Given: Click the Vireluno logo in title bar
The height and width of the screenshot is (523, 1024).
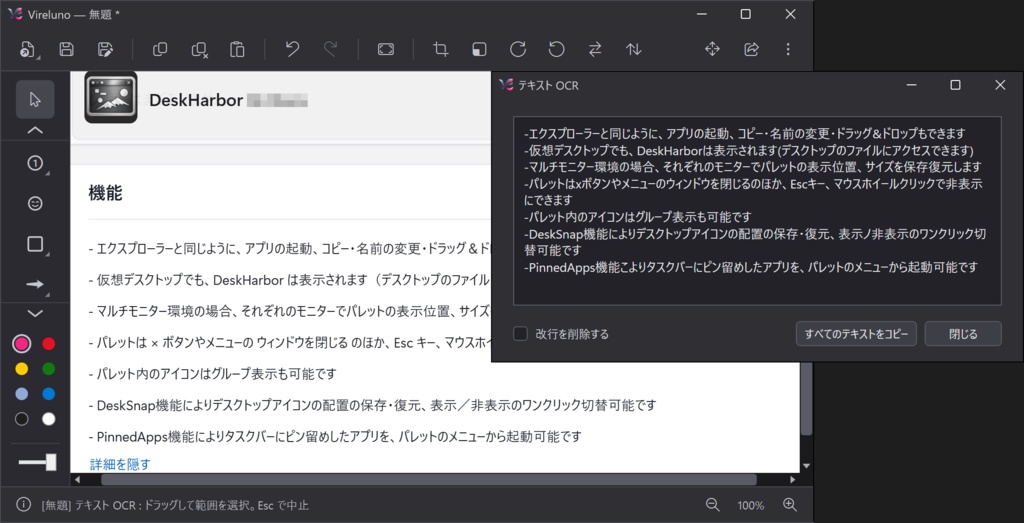Looking at the screenshot, I should click(14, 14).
